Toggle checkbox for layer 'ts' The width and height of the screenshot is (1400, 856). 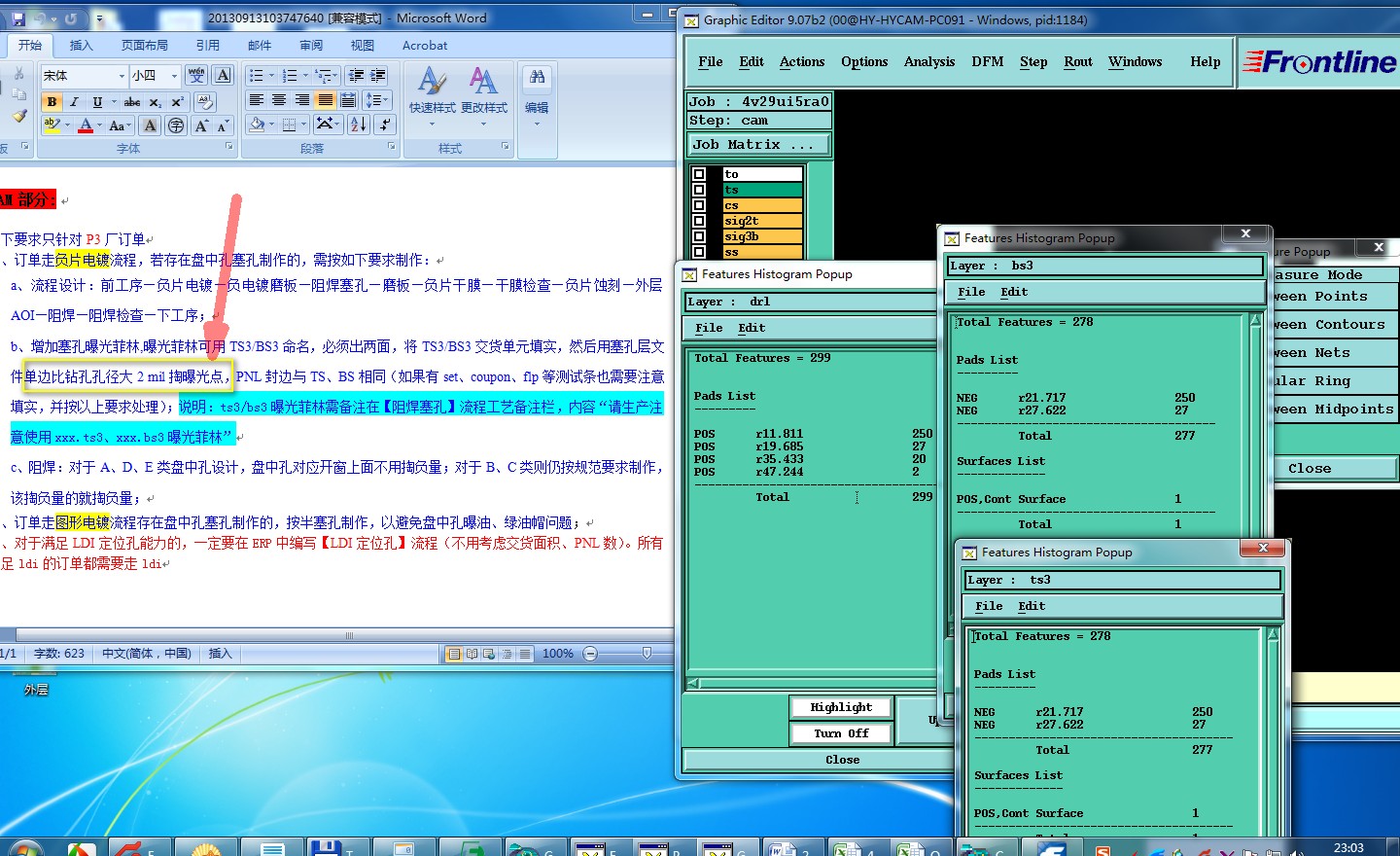click(698, 190)
